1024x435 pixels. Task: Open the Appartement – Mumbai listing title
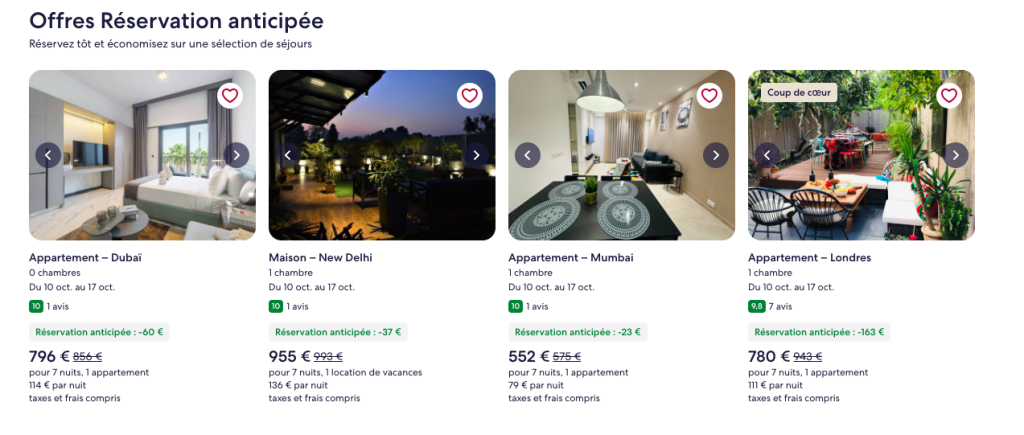click(x=571, y=257)
